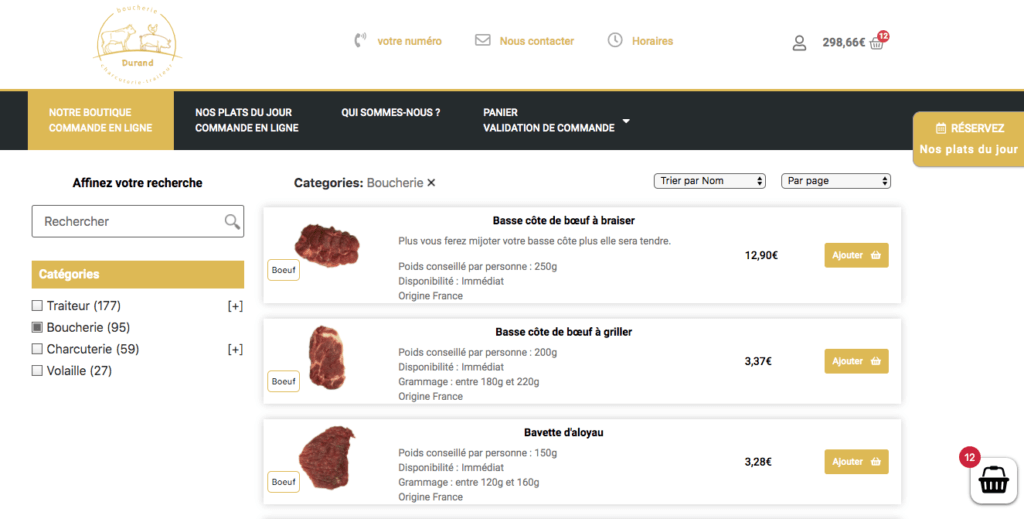Toggle the Charcuterie (59) checkbox
1024x519 pixels.
tap(37, 349)
